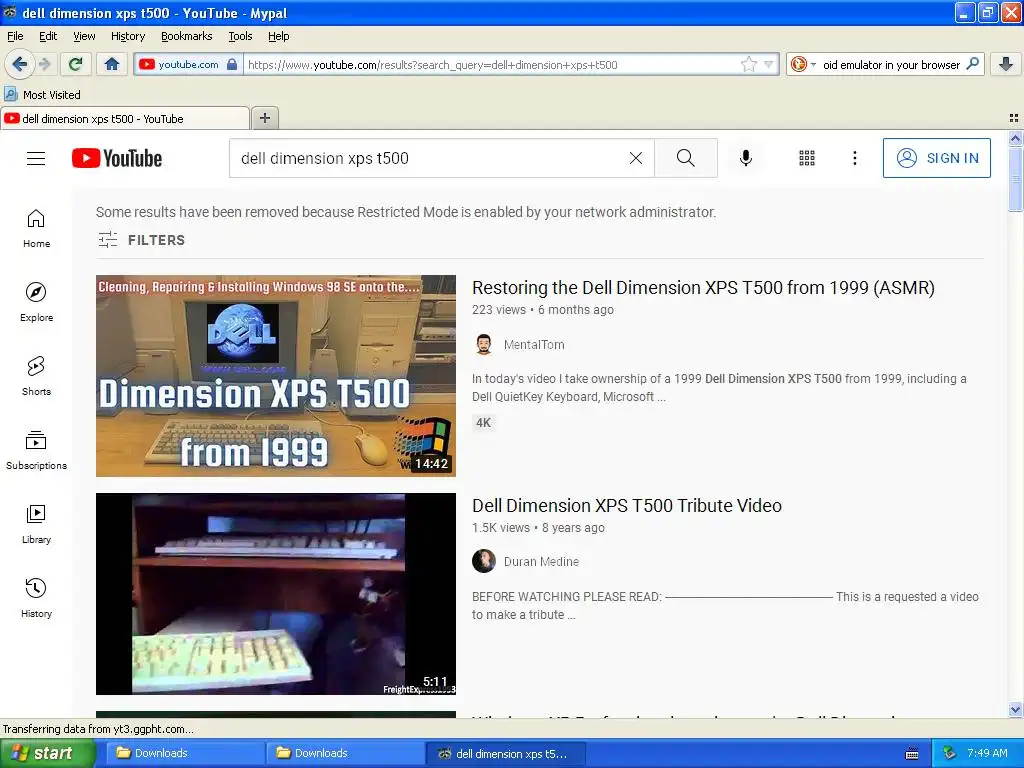Open Shorts in YouTube sidebar
Image resolution: width=1024 pixels, height=768 pixels.
click(x=37, y=376)
